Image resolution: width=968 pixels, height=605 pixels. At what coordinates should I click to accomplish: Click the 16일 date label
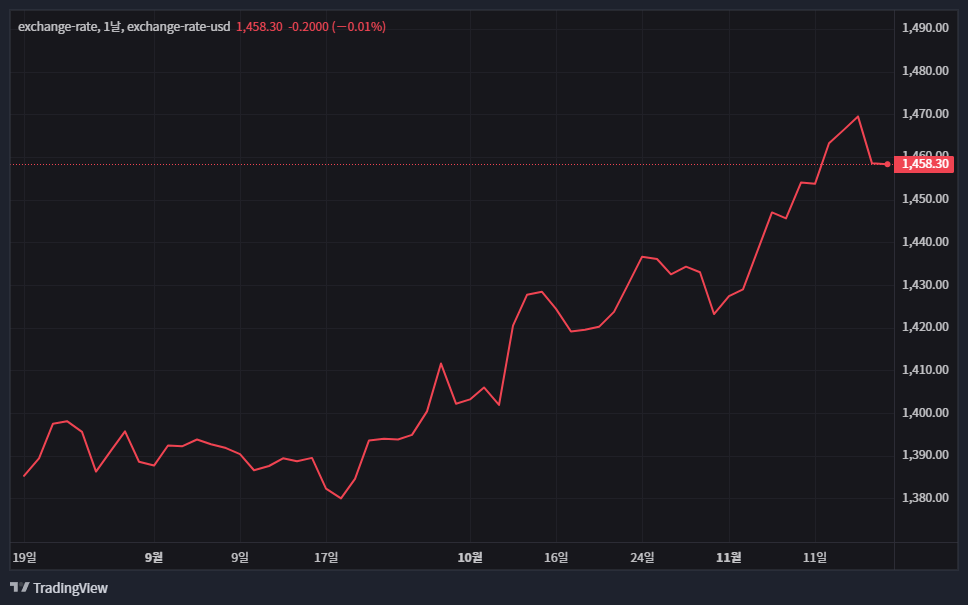[556, 557]
